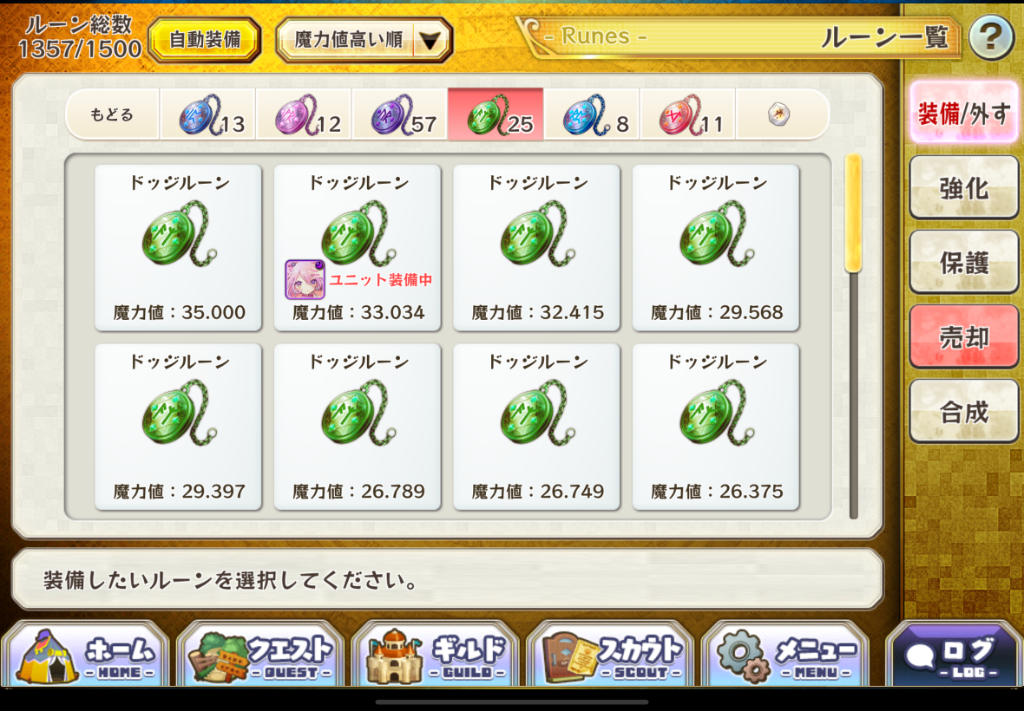
Task: Go back with the もどる tab
Action: coord(112,115)
